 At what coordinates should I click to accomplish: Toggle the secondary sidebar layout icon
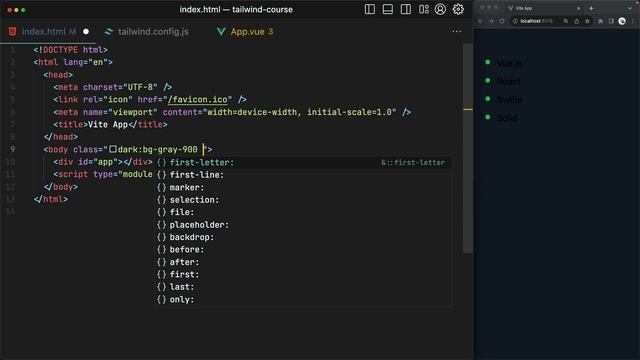click(x=406, y=9)
